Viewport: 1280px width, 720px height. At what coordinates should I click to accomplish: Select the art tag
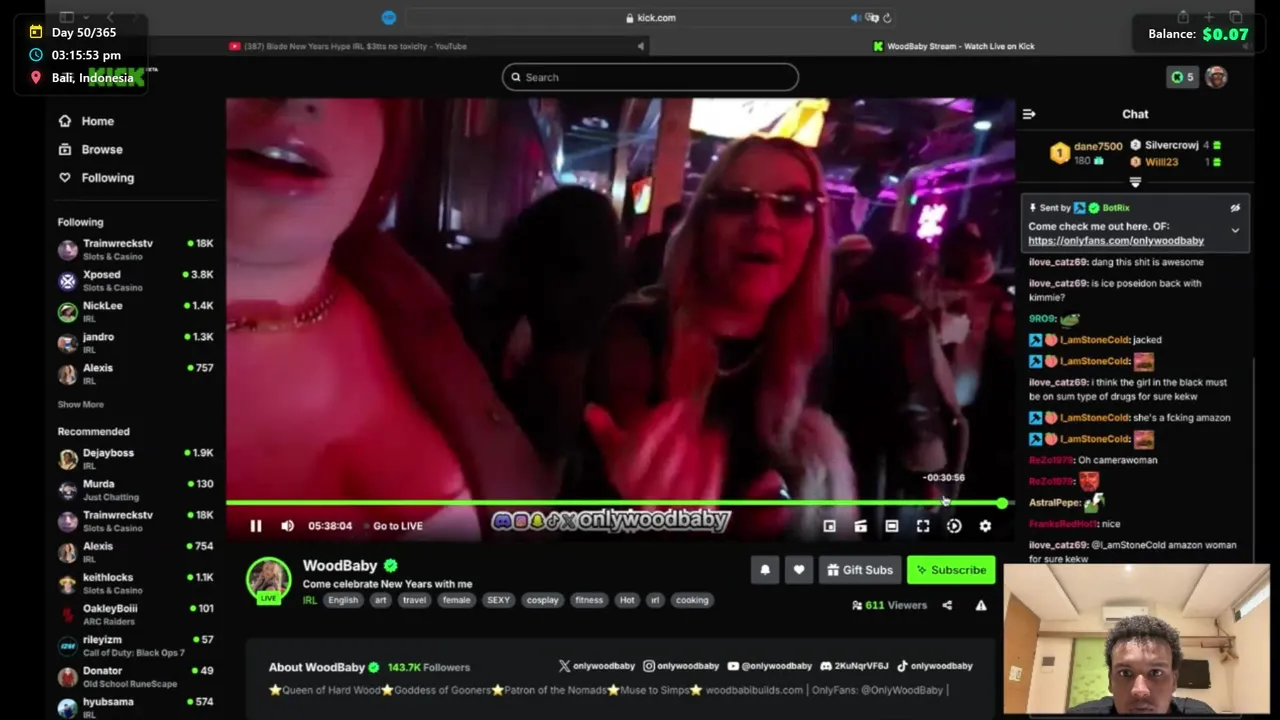pos(380,600)
